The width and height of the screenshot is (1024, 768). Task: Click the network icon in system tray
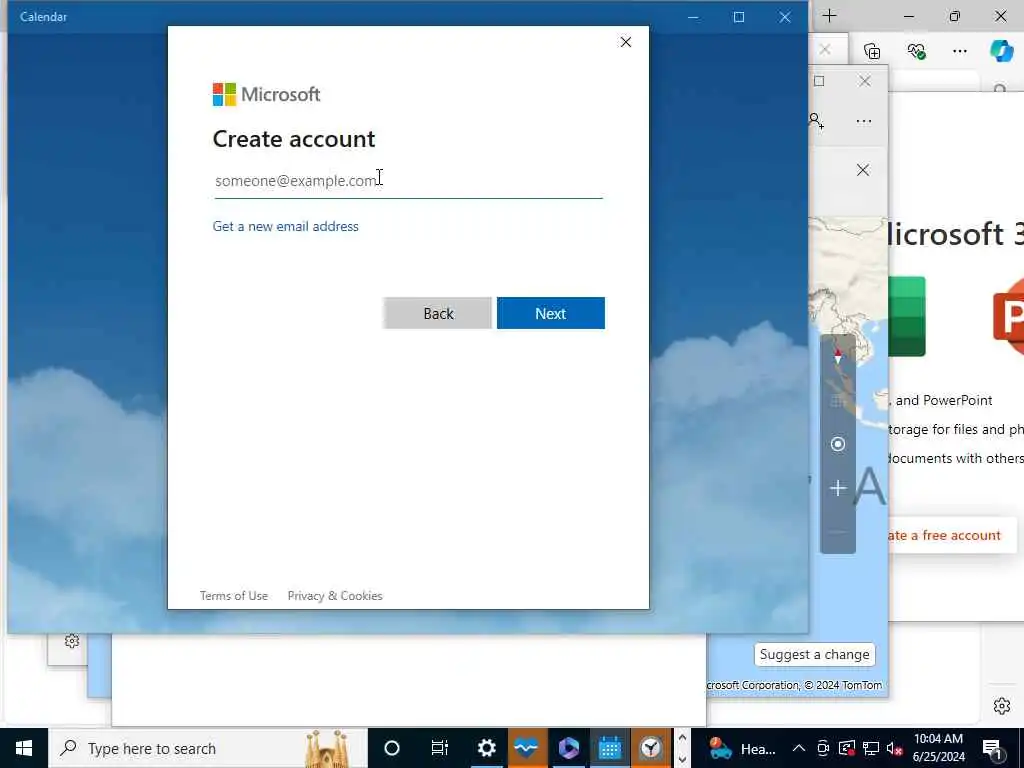(x=871, y=748)
